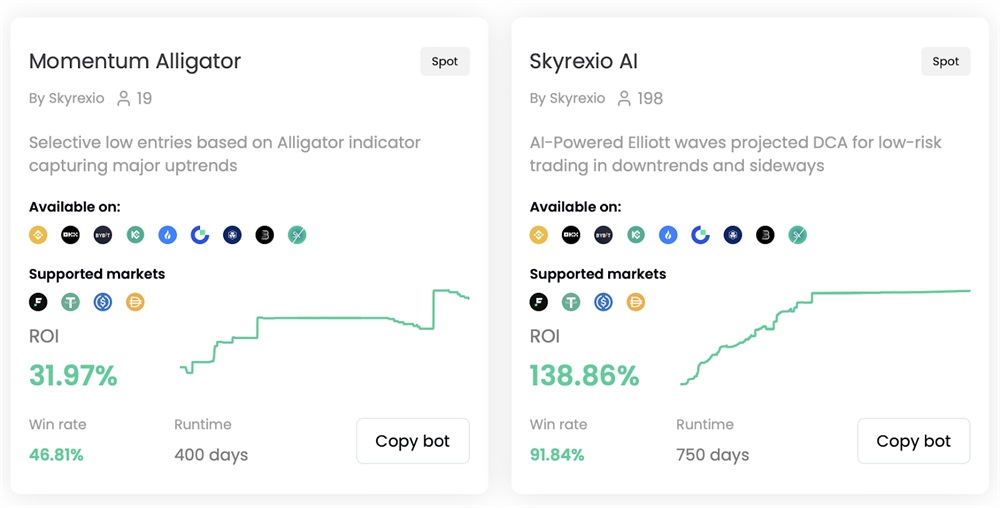The image size is (1000, 508).
Task: Click 'Win rate' label in Skyrexio AI card
Action: click(558, 425)
